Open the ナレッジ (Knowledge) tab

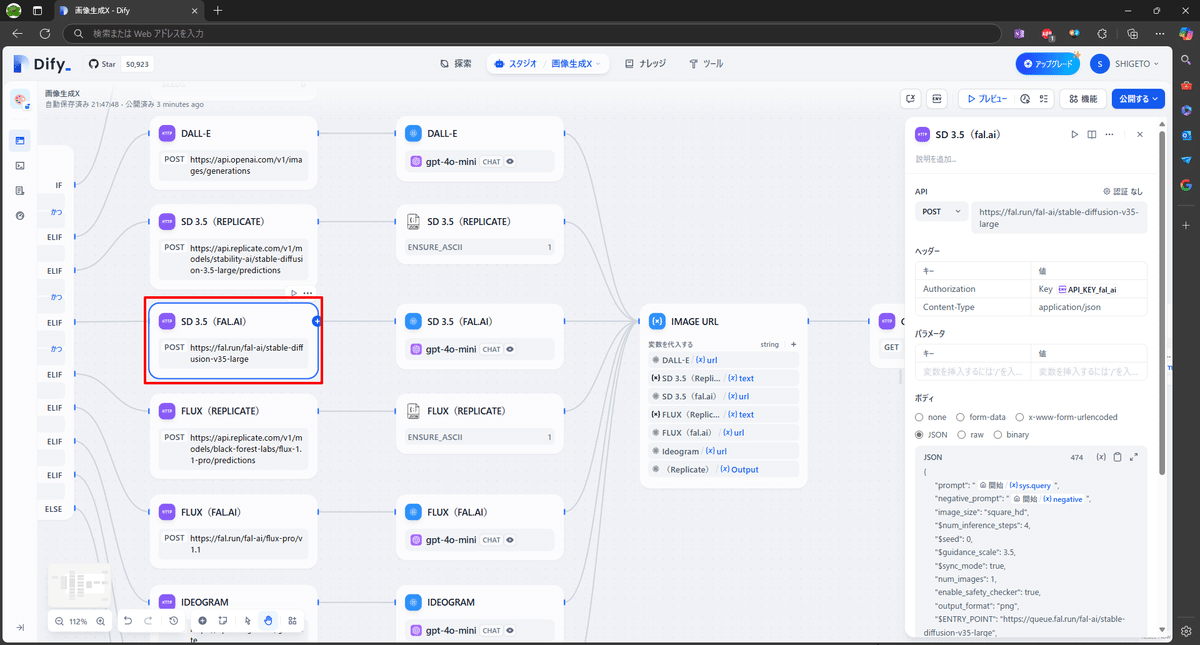pyautogui.click(x=646, y=64)
